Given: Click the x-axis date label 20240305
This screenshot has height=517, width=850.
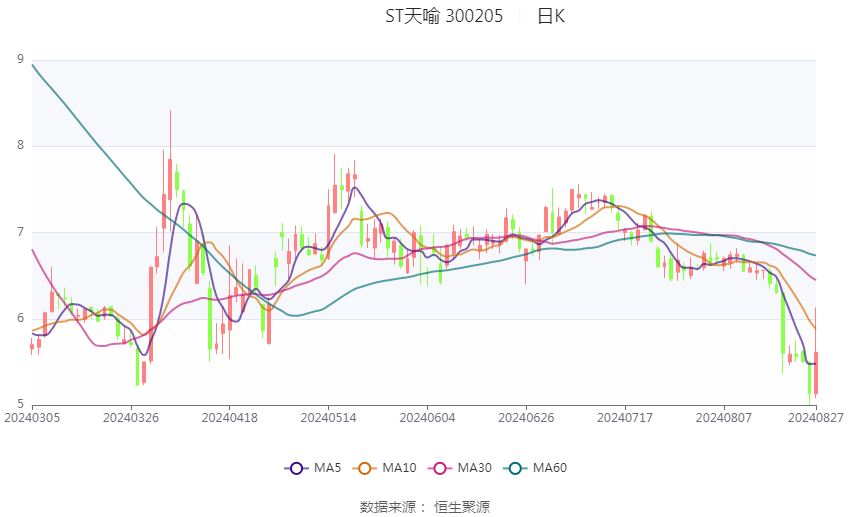Looking at the screenshot, I should 32,418.
